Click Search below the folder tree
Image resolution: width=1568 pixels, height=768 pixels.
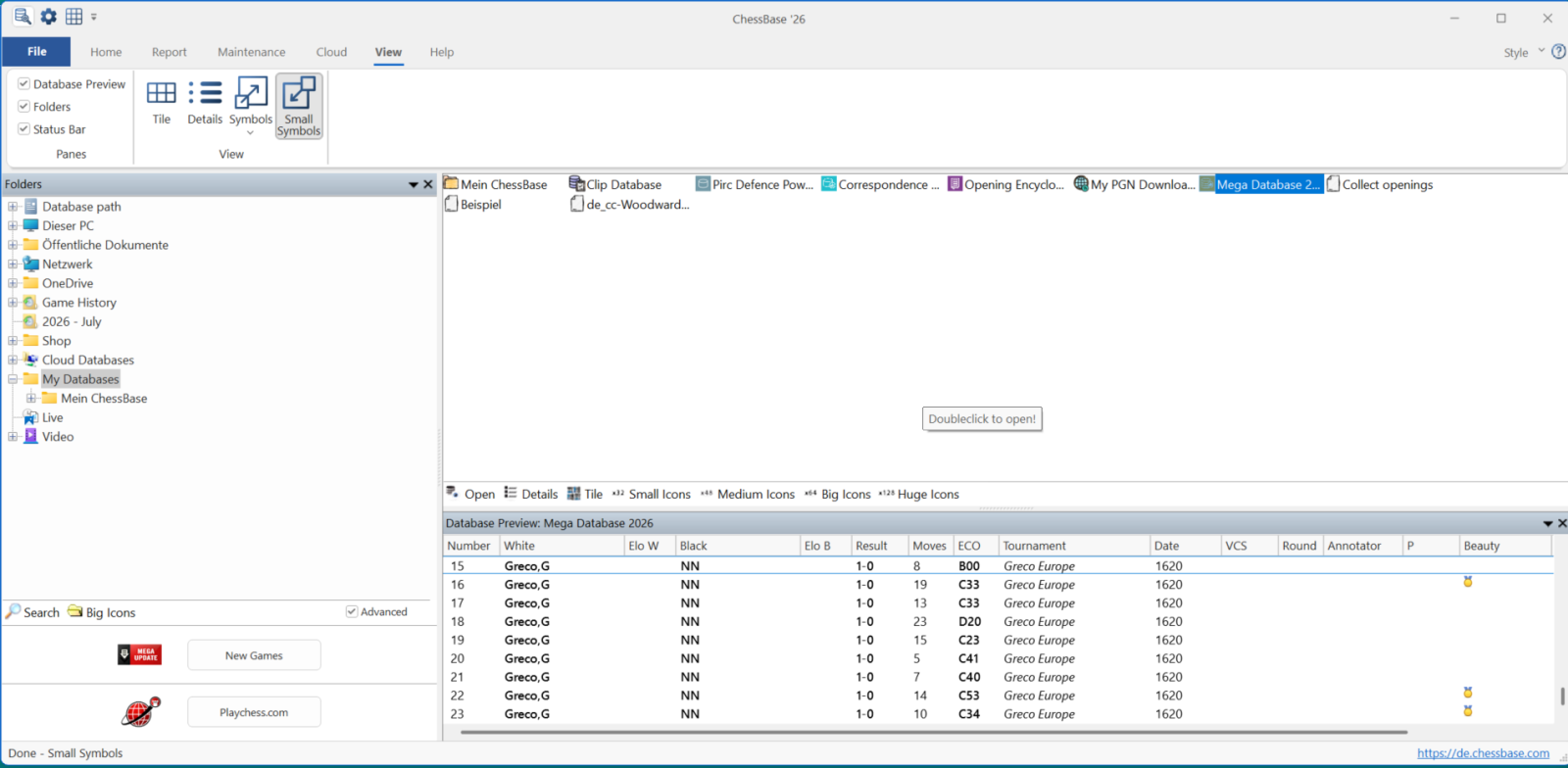click(x=32, y=612)
